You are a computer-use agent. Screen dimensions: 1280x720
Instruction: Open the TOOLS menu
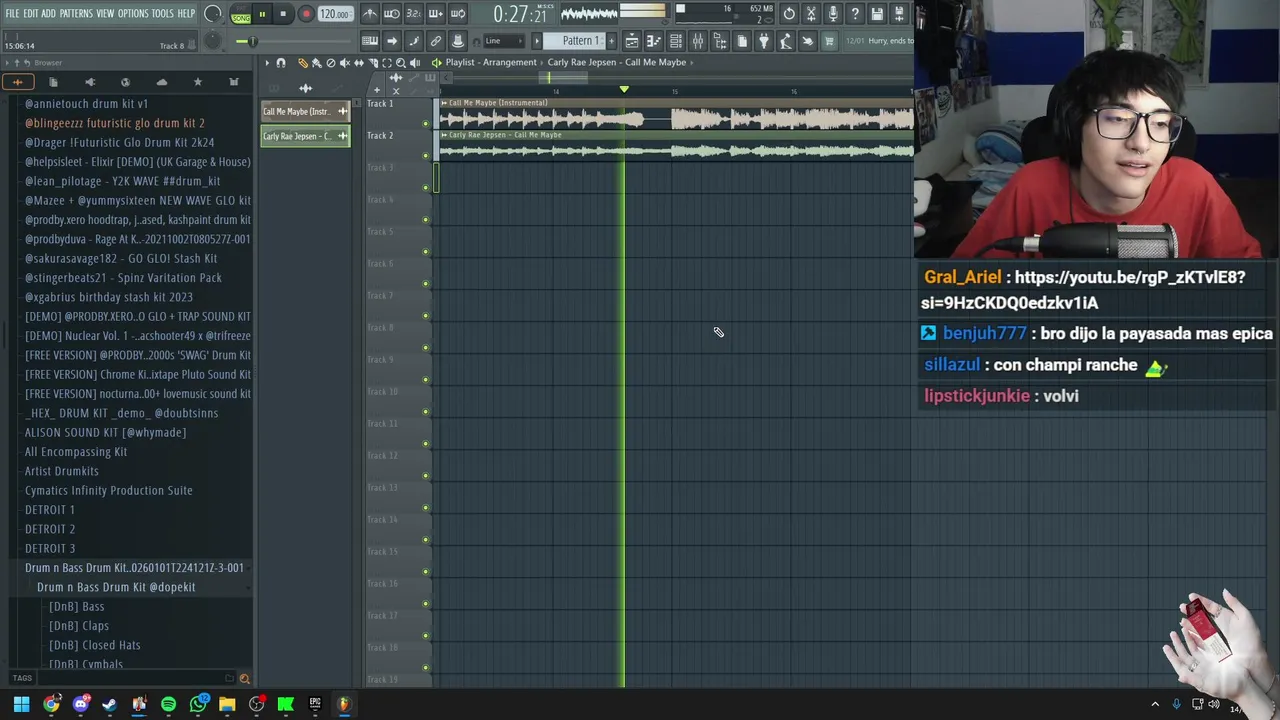coord(162,14)
